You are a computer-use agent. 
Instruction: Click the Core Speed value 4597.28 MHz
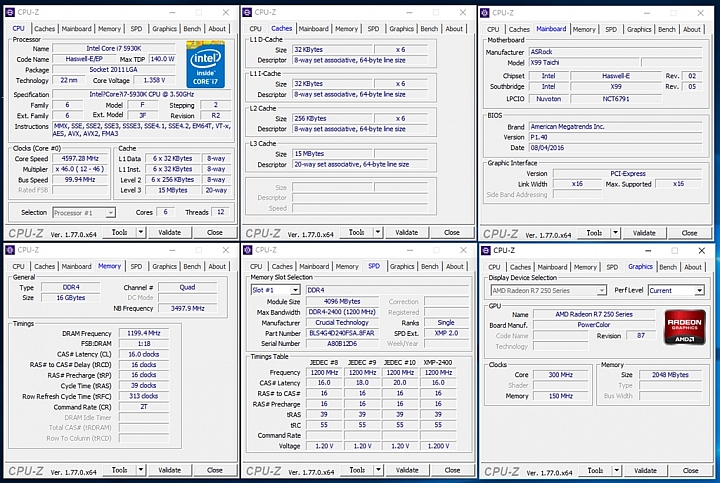coord(80,158)
